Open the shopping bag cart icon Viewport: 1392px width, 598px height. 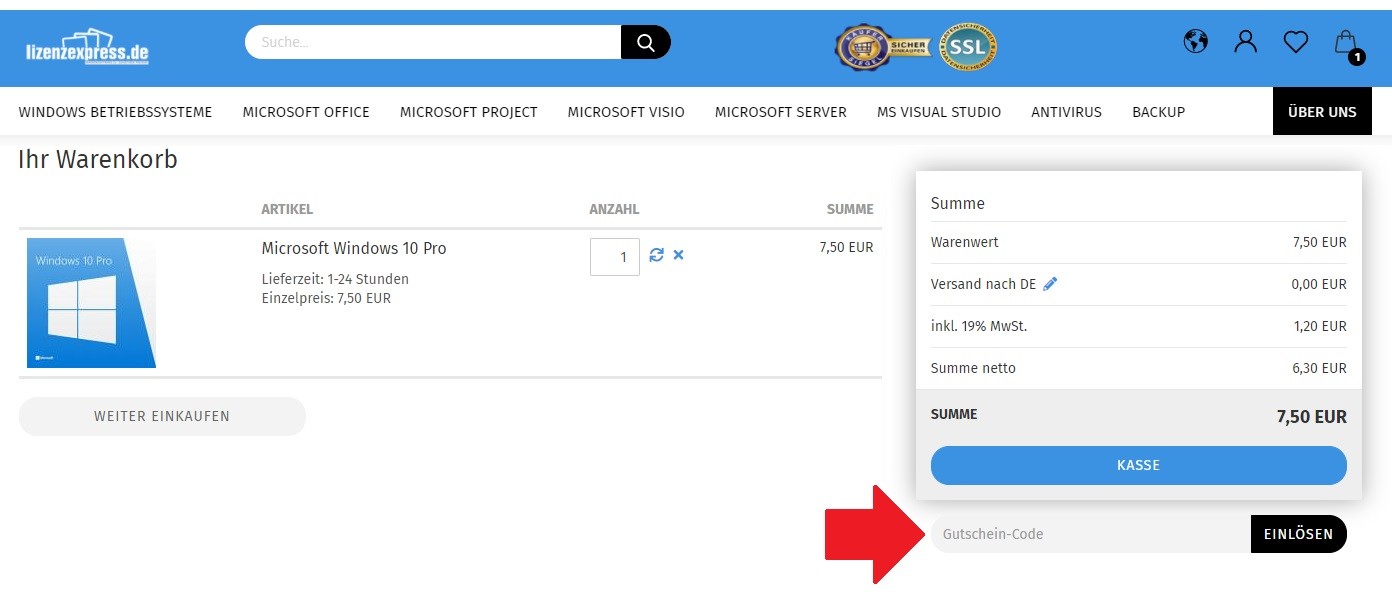(x=1346, y=44)
